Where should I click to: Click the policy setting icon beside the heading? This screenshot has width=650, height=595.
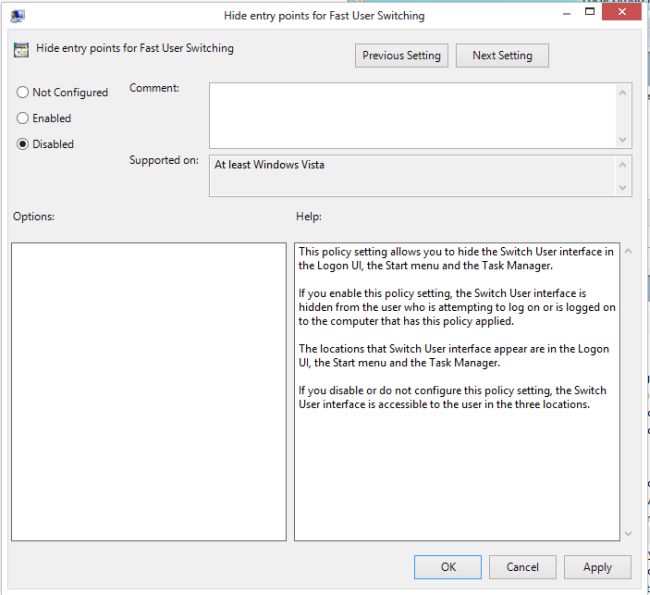21,49
